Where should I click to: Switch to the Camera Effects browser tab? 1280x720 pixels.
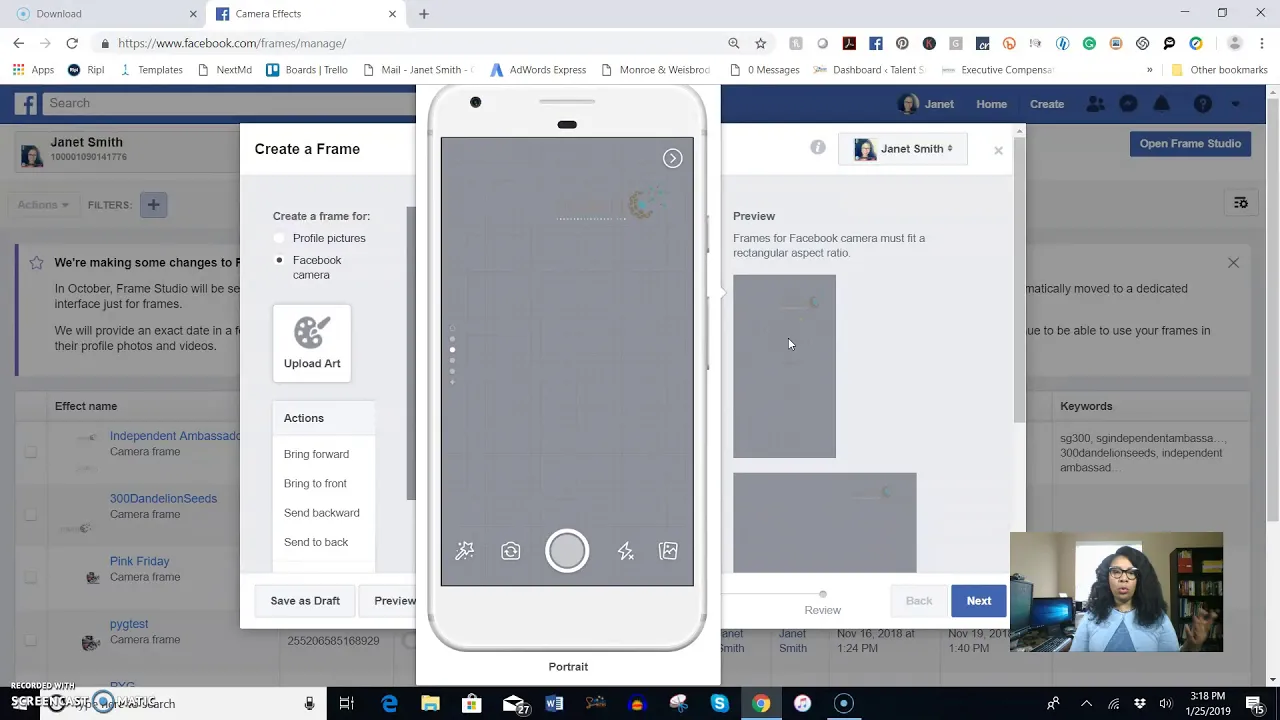pyautogui.click(x=305, y=14)
